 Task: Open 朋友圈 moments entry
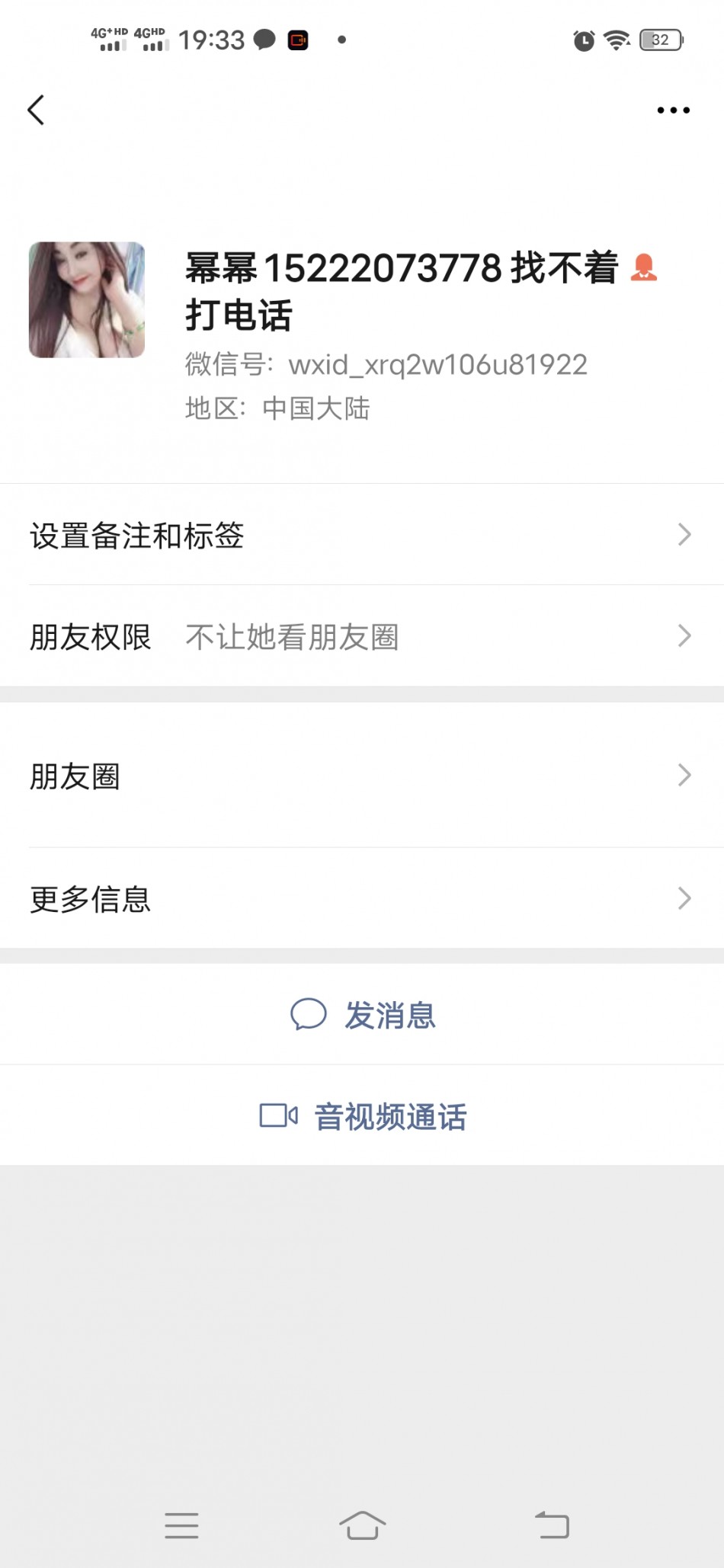(75, 776)
